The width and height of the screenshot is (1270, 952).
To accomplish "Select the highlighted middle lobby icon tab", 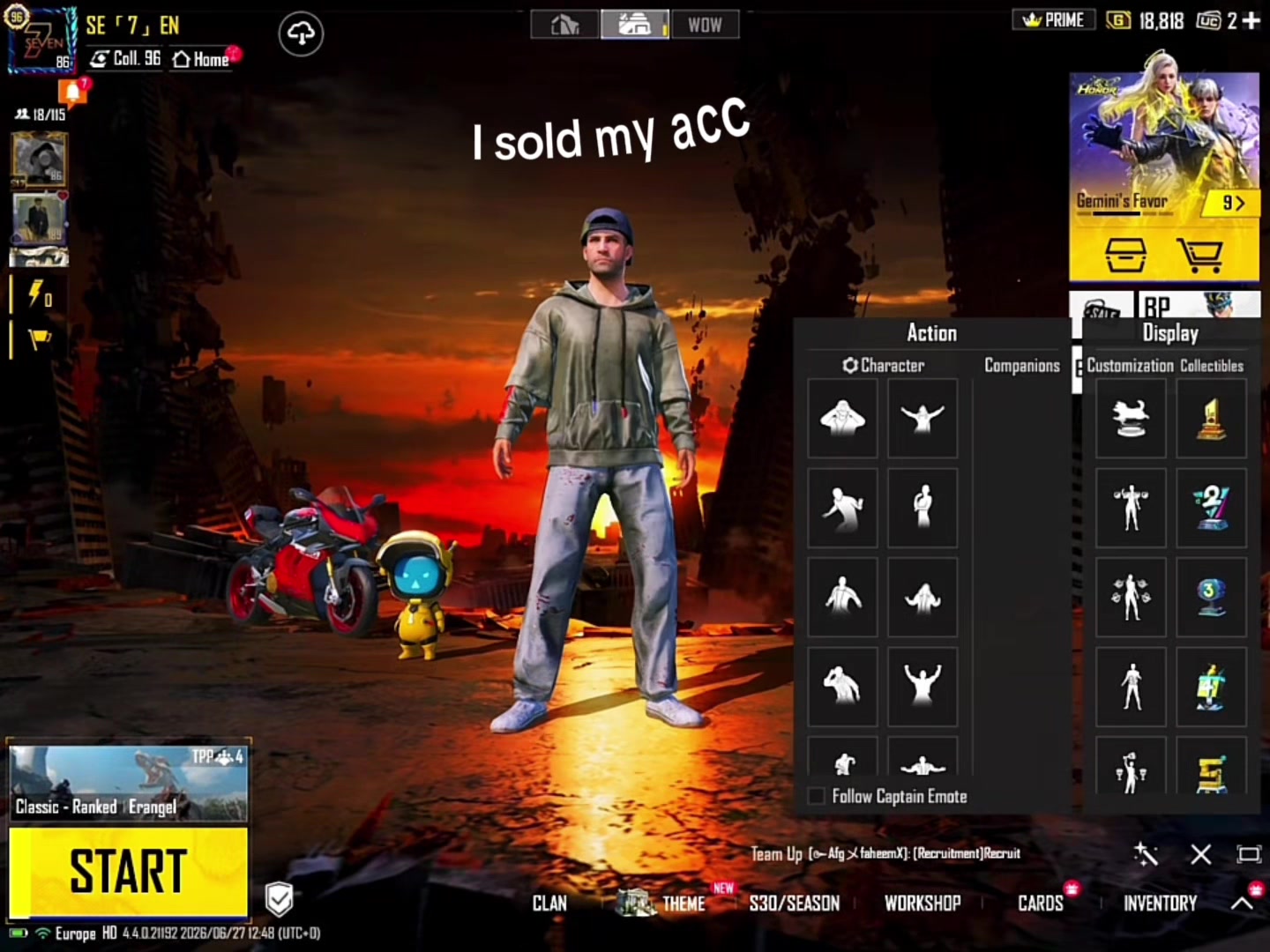I will coord(635,25).
